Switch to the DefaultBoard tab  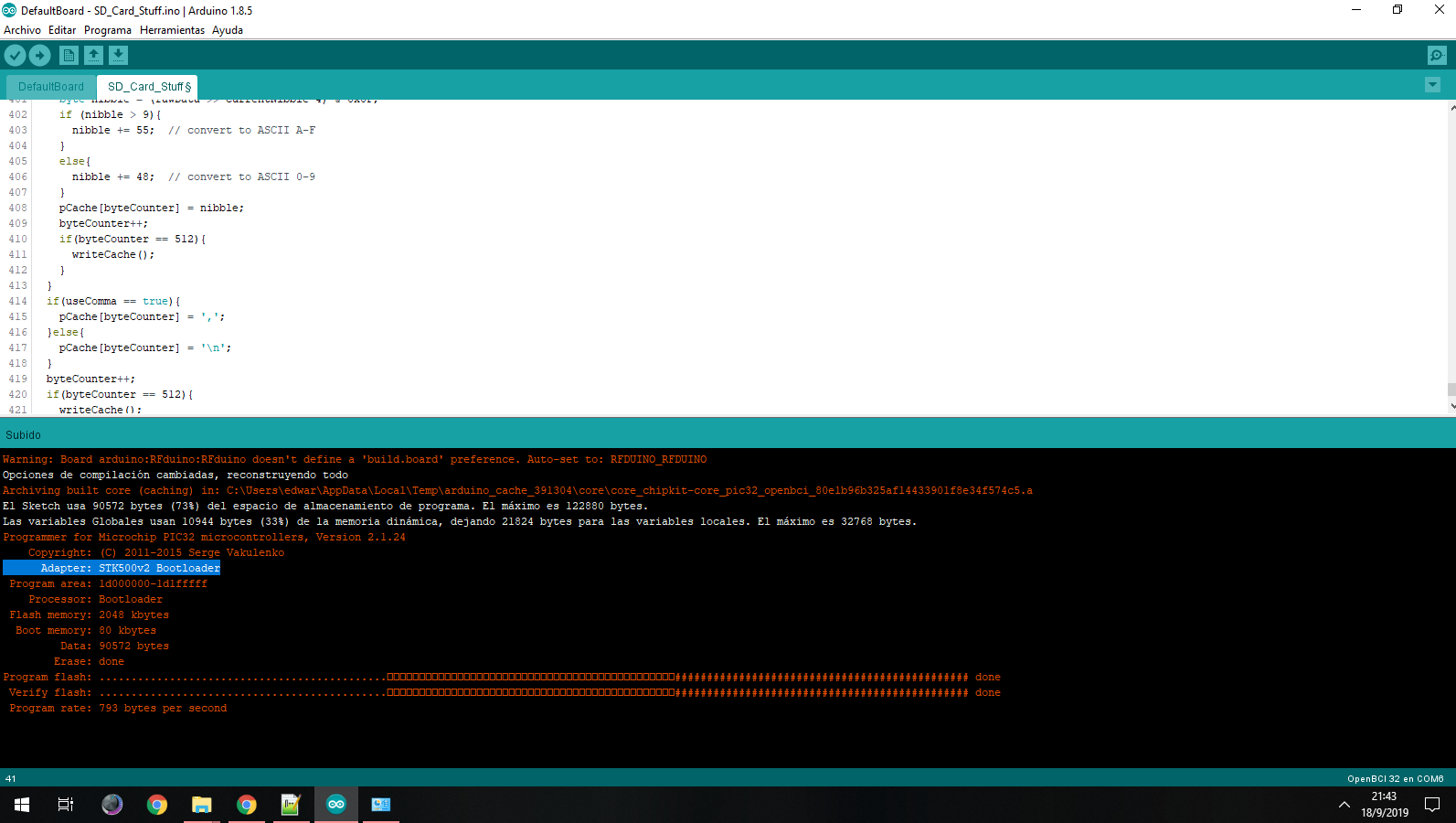pos(51,87)
